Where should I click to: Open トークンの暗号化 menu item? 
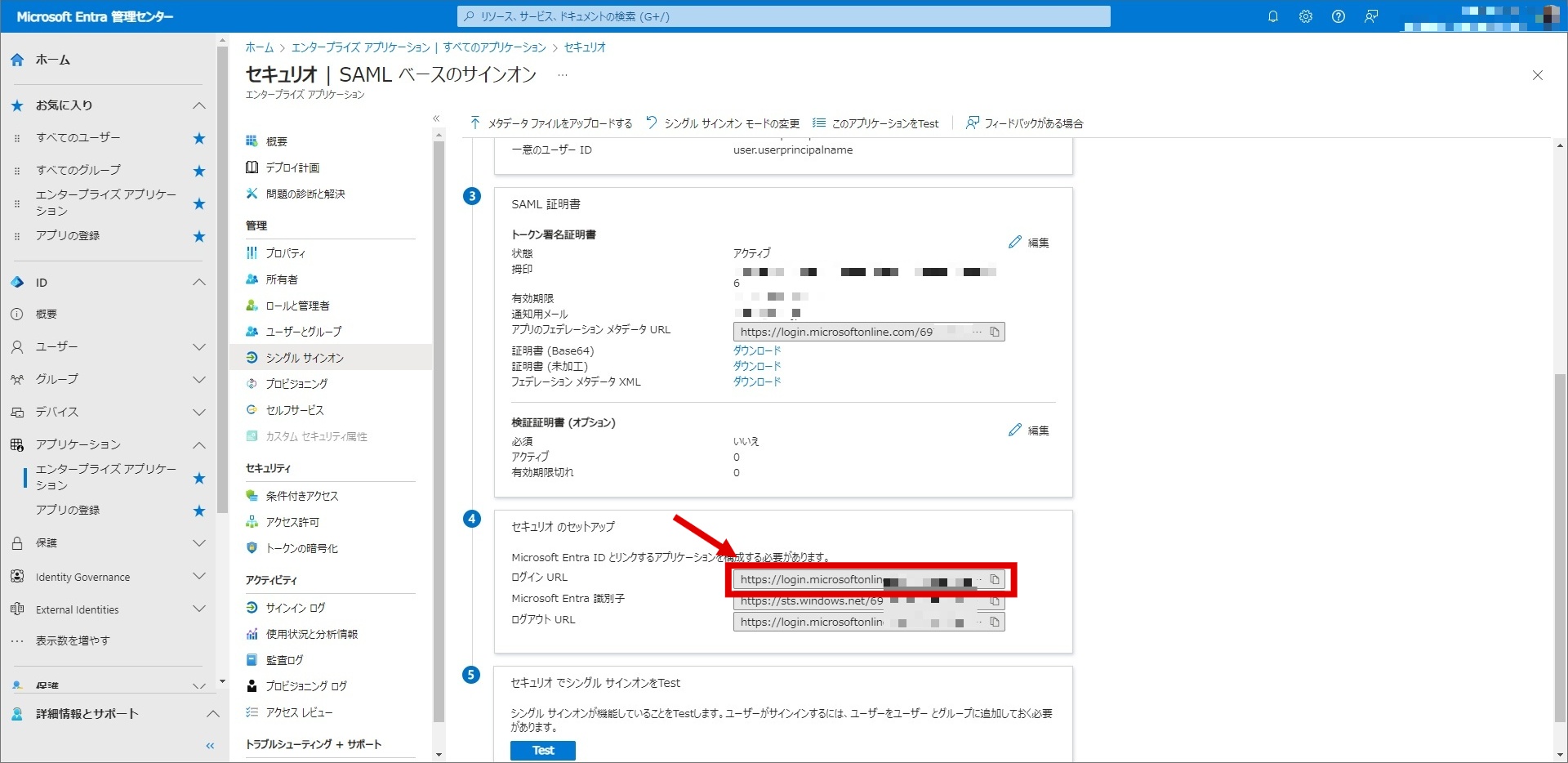(x=301, y=548)
